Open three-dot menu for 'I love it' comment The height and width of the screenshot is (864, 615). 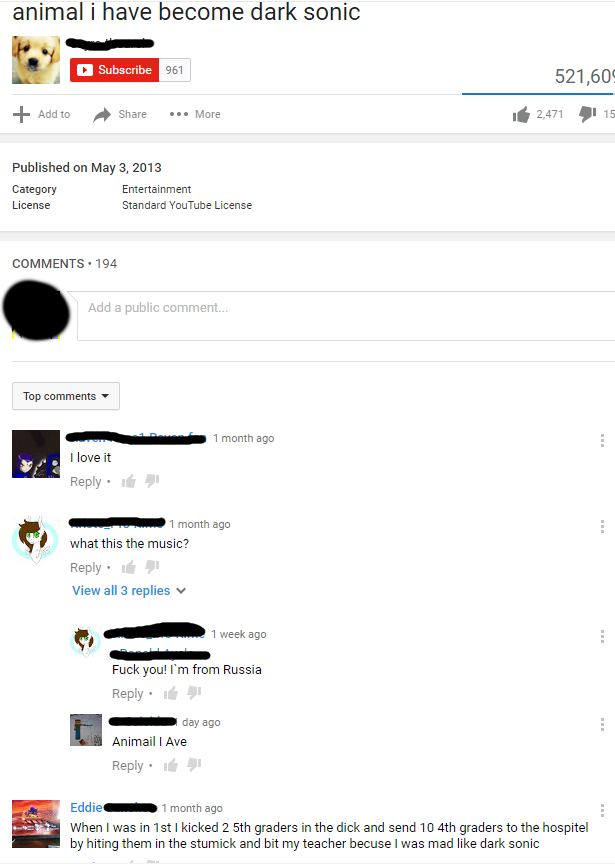(x=602, y=440)
